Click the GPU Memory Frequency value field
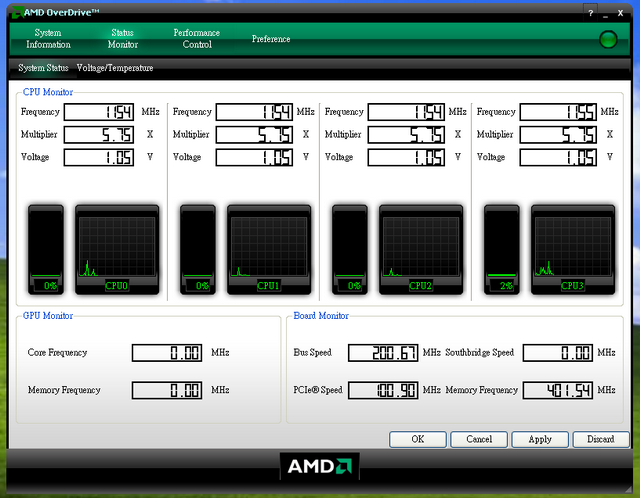Viewport: 640px width, 498px height. [167, 390]
